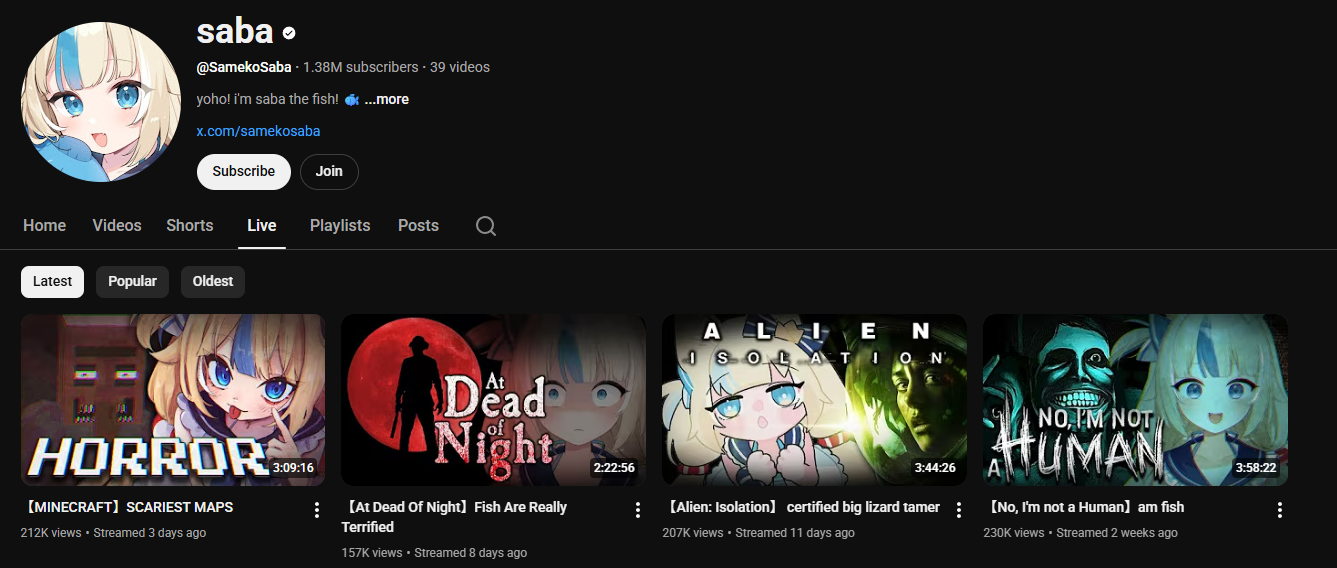Image resolution: width=1337 pixels, height=568 pixels.
Task: Open the x.com/samekosaba link
Action: [258, 131]
